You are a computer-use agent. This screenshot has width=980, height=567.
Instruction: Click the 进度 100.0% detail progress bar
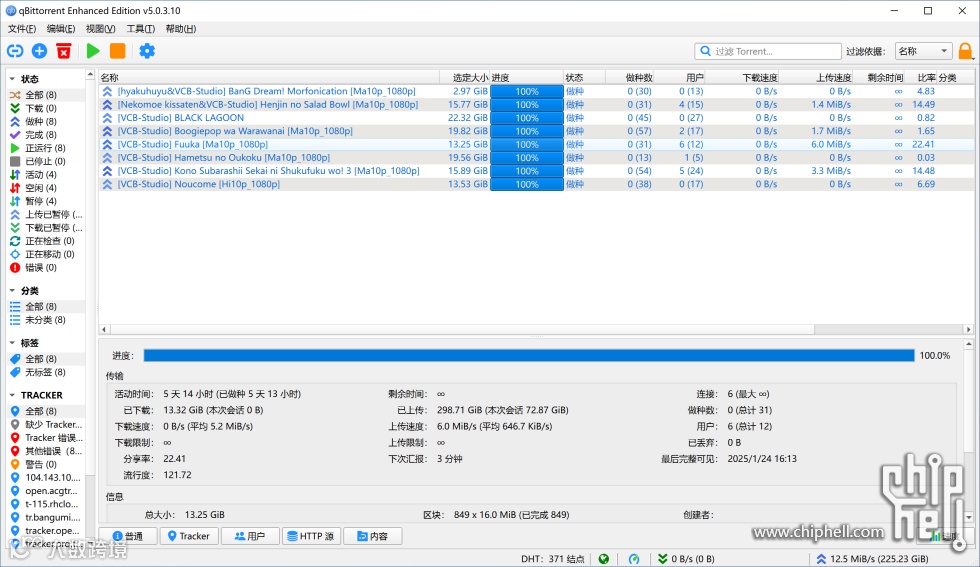pyautogui.click(x=529, y=356)
